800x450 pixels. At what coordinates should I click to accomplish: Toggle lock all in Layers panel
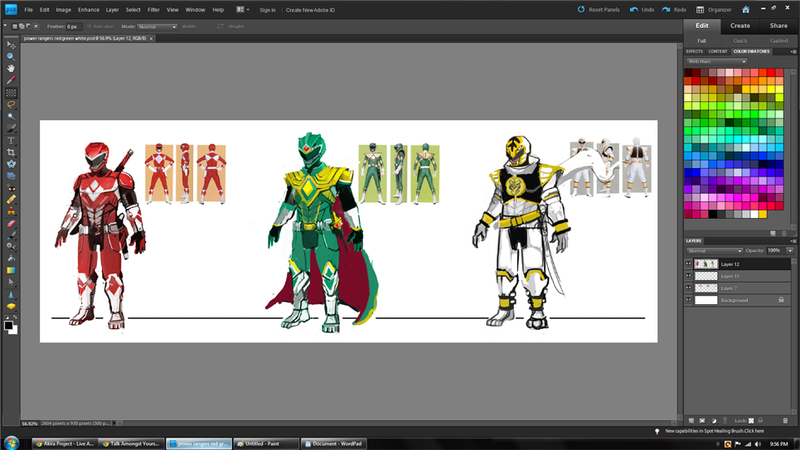[760, 420]
